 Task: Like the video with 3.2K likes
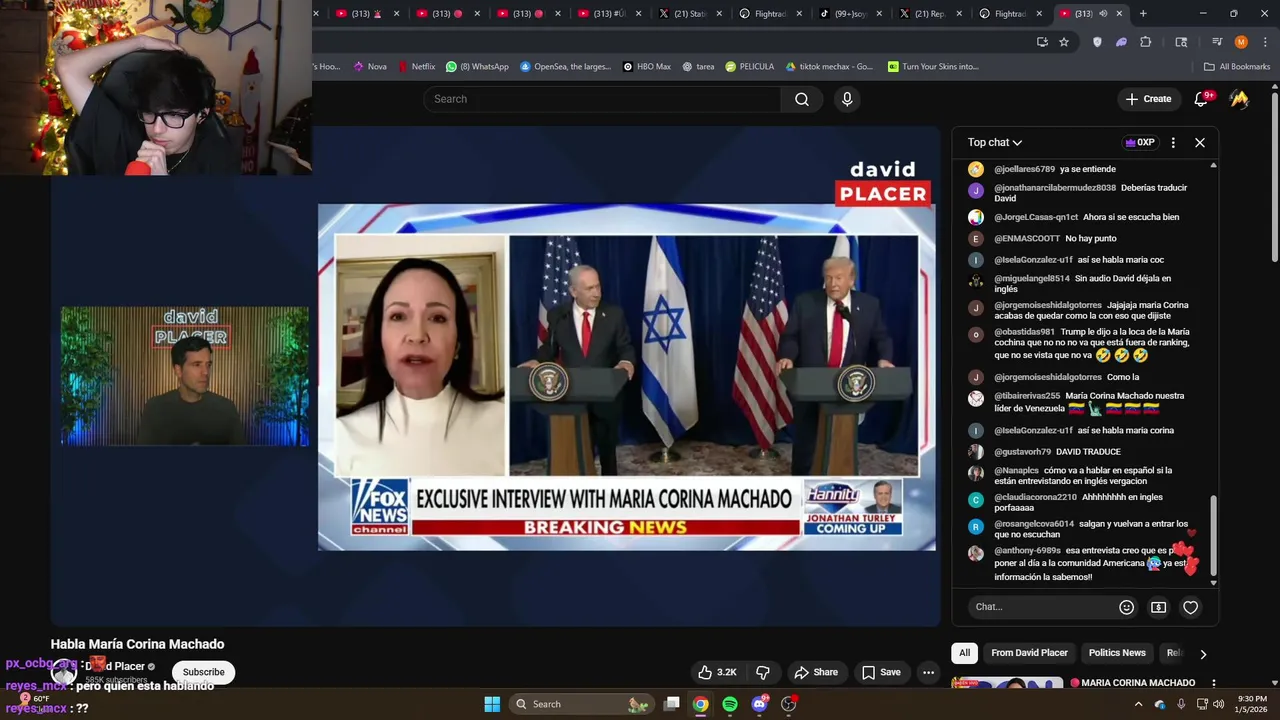[x=720, y=672]
